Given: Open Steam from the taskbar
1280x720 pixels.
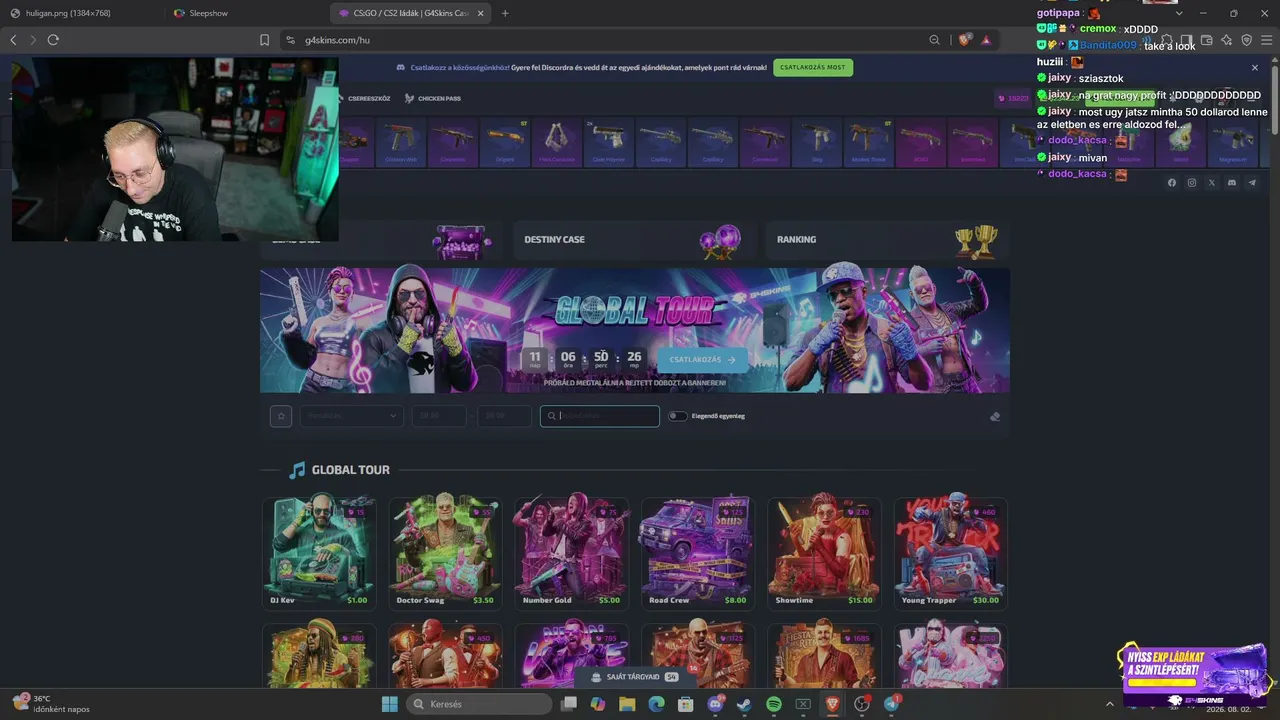Looking at the screenshot, I should pos(744,704).
